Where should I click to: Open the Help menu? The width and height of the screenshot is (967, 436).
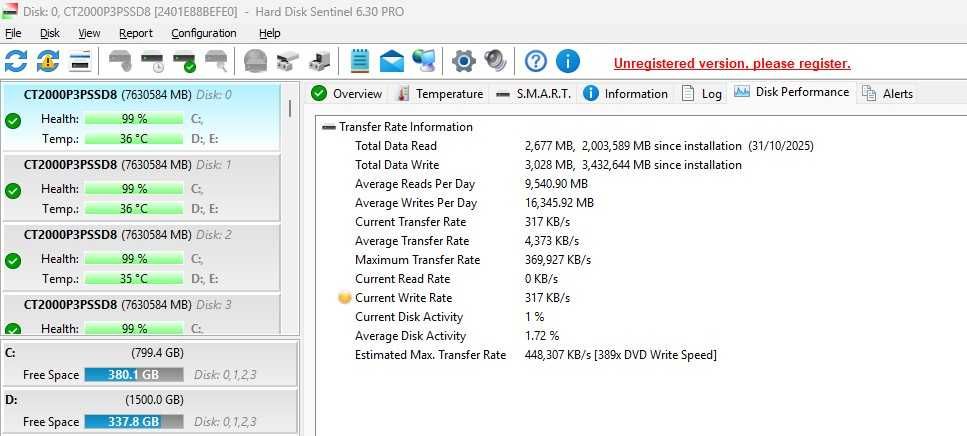pos(270,33)
